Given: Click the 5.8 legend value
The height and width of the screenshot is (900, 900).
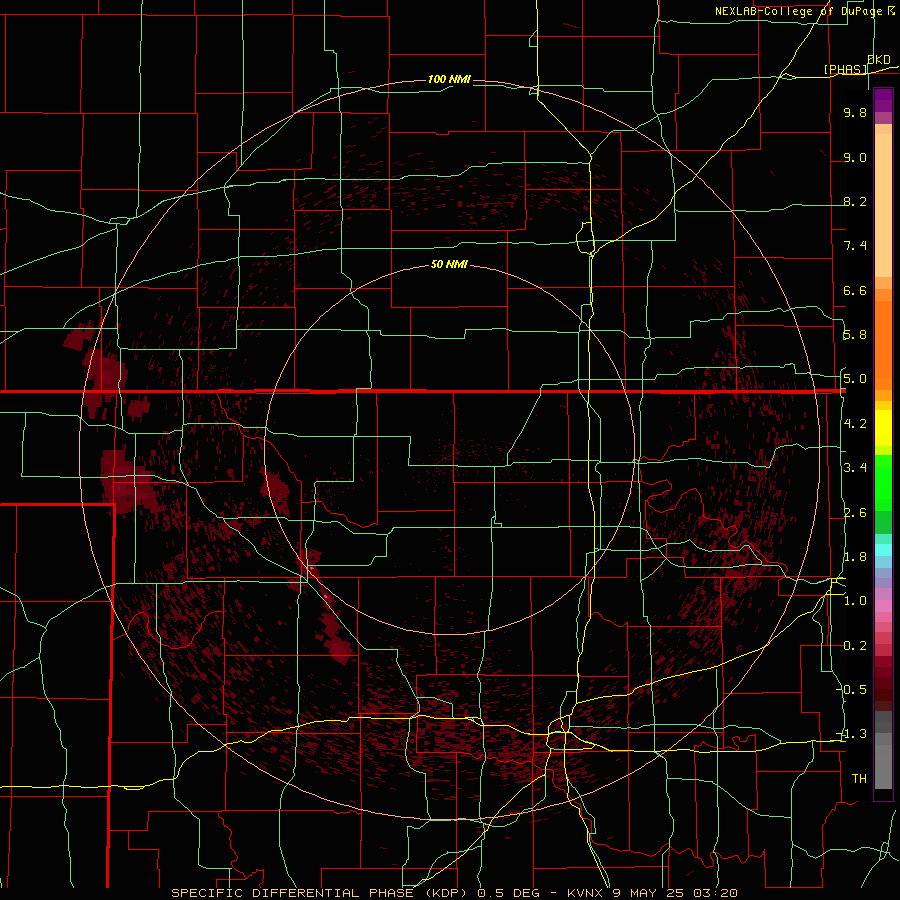Looking at the screenshot, I should 855,334.
